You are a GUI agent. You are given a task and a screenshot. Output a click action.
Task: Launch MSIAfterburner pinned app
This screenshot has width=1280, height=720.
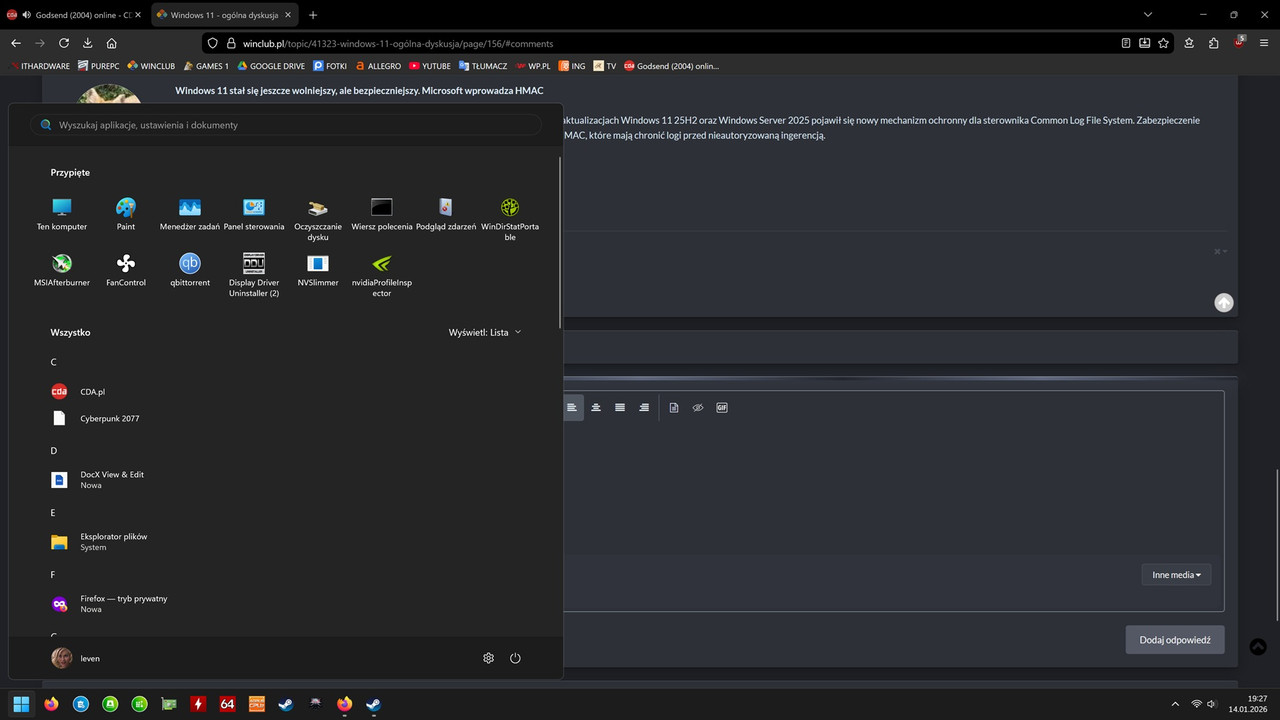pos(62,270)
